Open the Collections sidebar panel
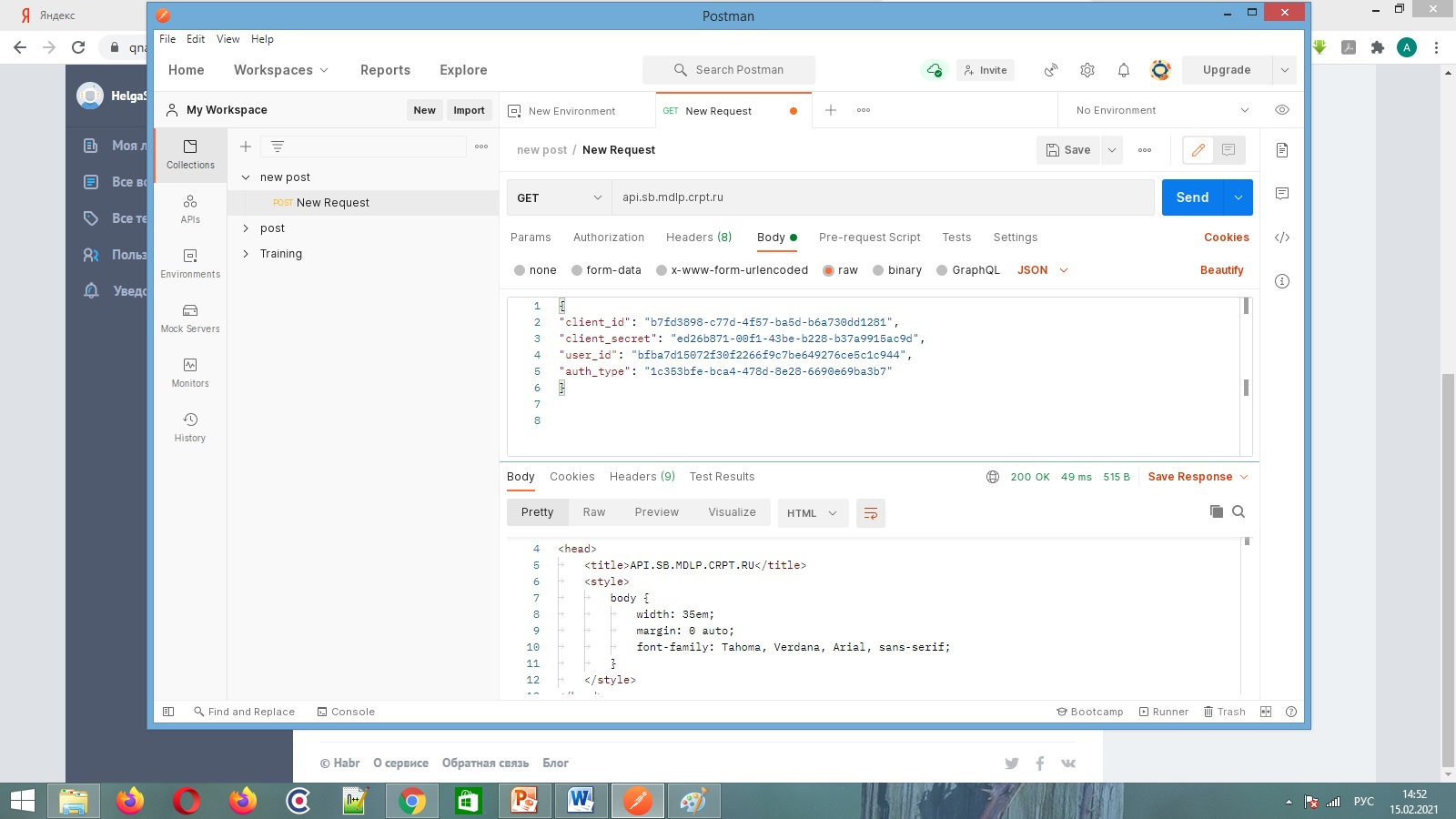The height and width of the screenshot is (819, 1456). (190, 154)
